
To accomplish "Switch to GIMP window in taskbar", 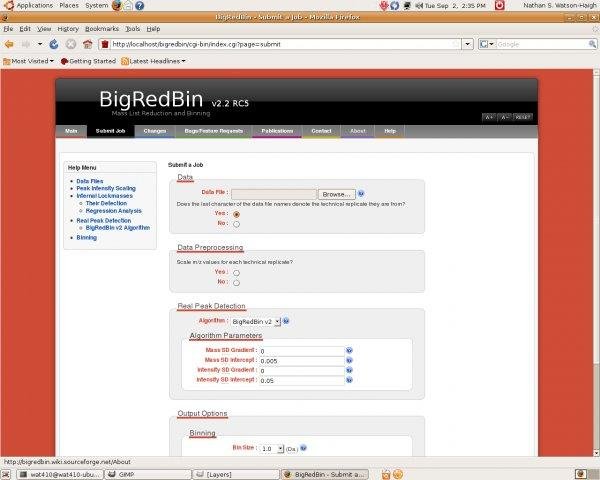I will pyautogui.click(x=147, y=475).
